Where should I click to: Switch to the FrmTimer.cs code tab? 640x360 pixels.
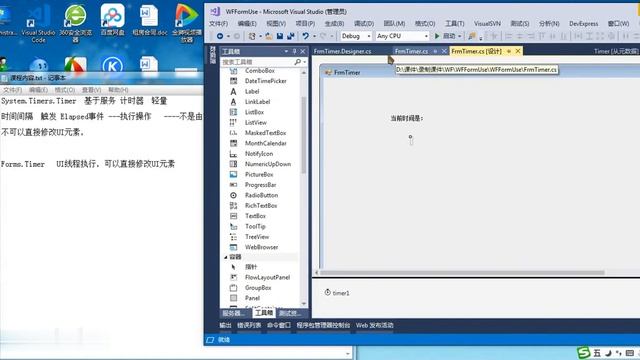[411, 51]
